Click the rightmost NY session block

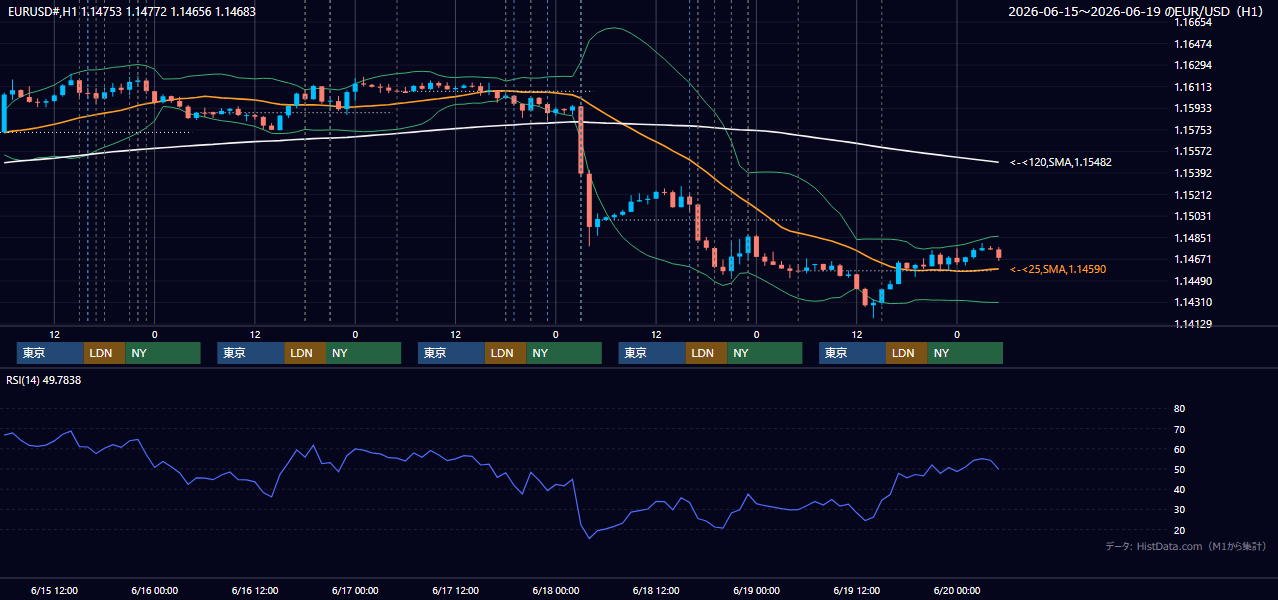(965, 353)
